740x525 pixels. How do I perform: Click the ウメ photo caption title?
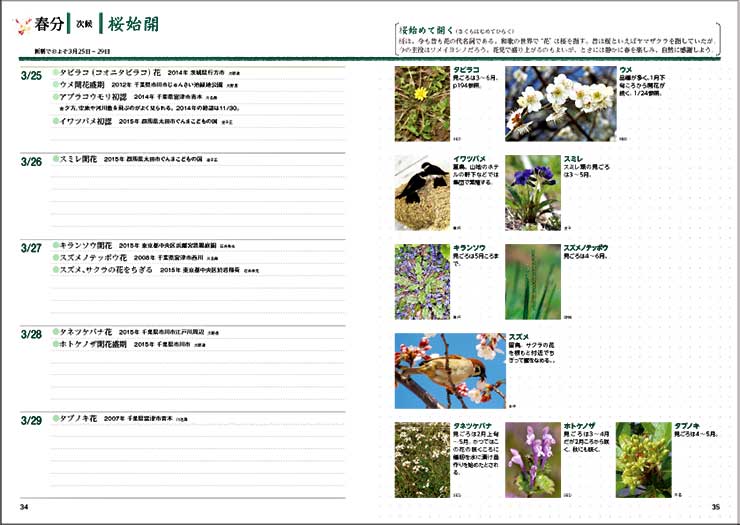[x=626, y=70]
